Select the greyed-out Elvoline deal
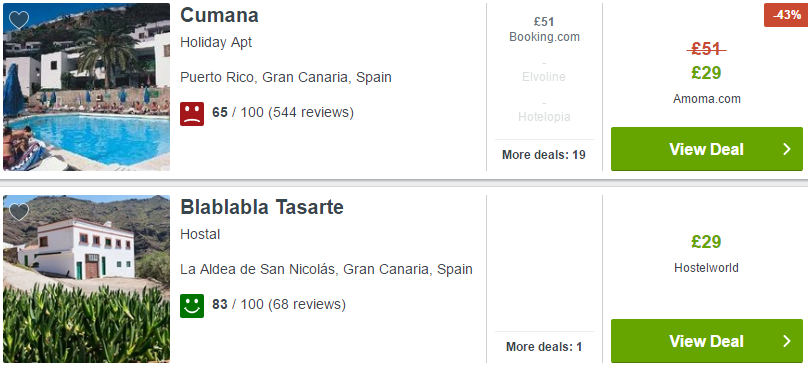Screen dimensions: 808x366 pos(544,71)
